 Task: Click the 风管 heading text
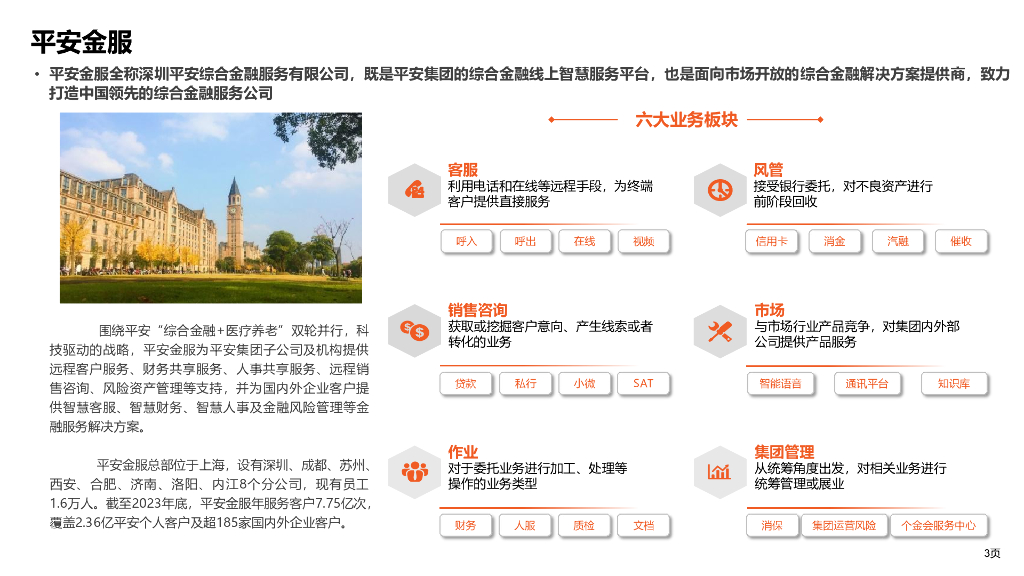click(x=768, y=170)
